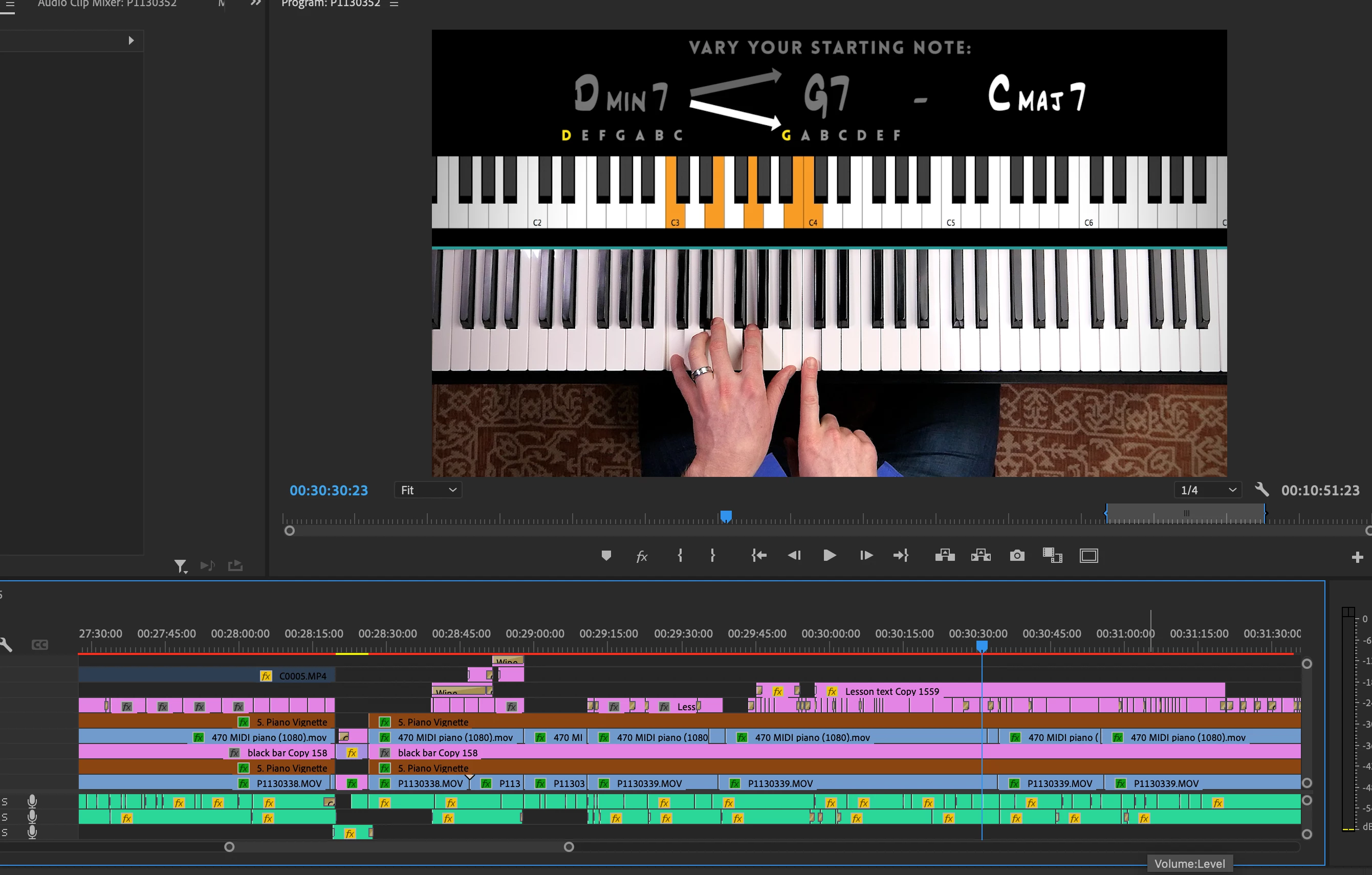This screenshot has width=1372, height=875.
Task: Open the 1/4 playback resolution dropdown
Action: coord(1207,490)
